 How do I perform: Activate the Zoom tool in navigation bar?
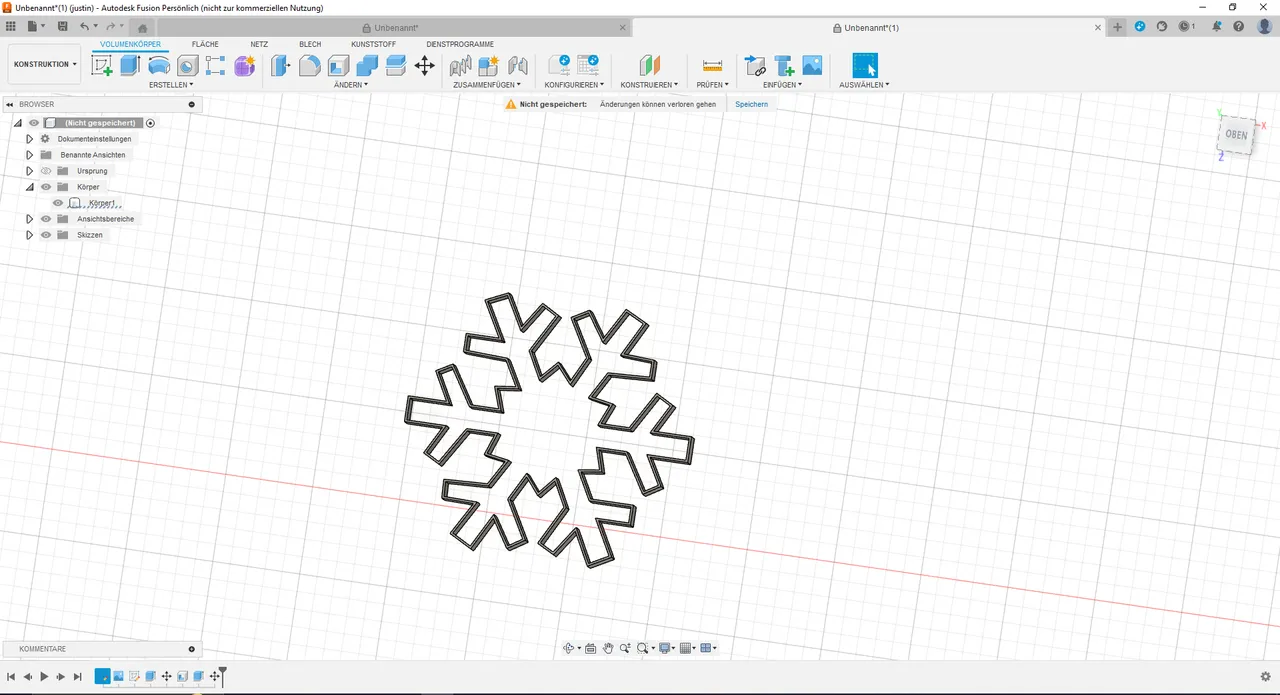tap(624, 648)
